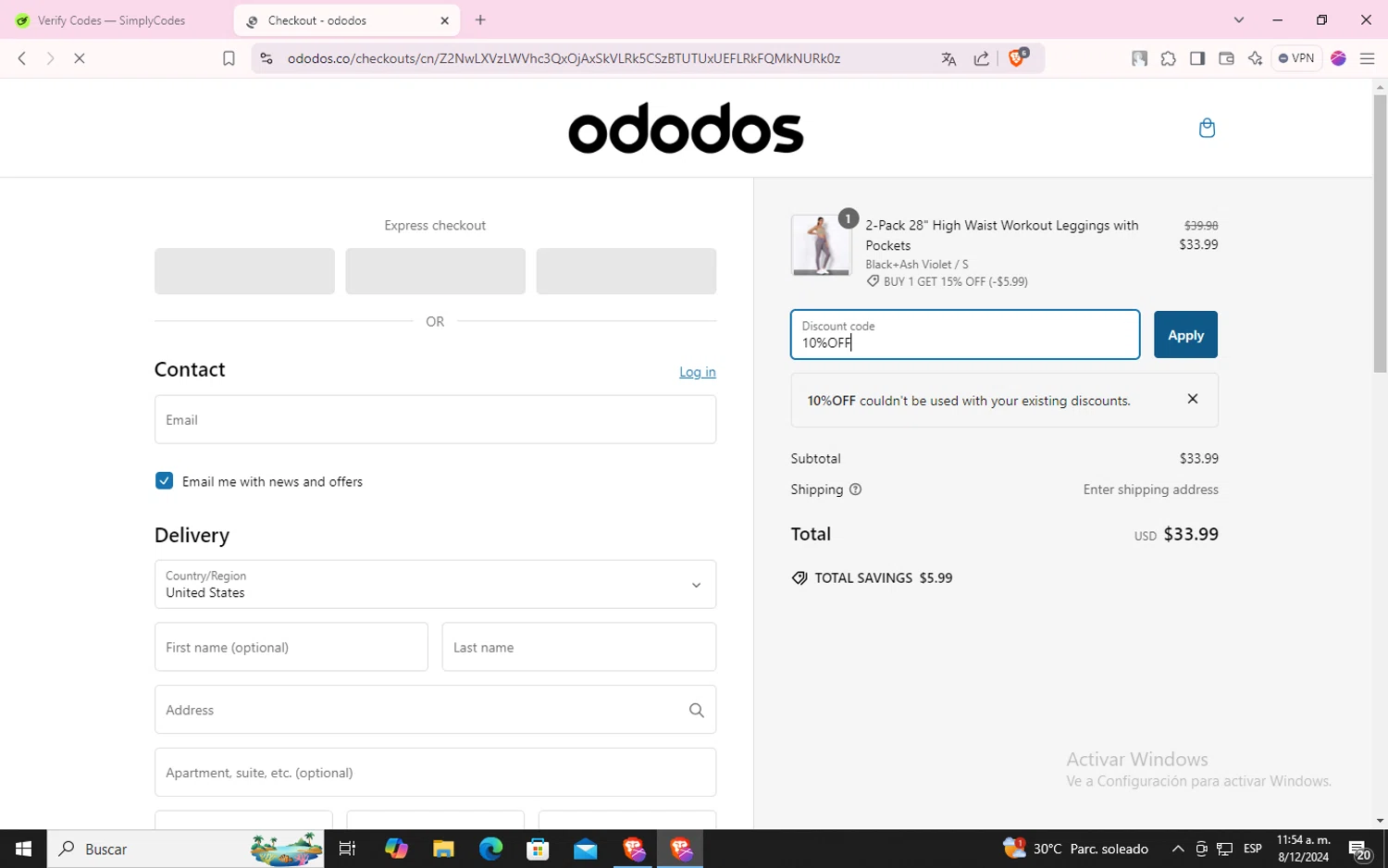Click the page vertical scrollbar
Screen dimensions: 1388x868
point(1380,233)
